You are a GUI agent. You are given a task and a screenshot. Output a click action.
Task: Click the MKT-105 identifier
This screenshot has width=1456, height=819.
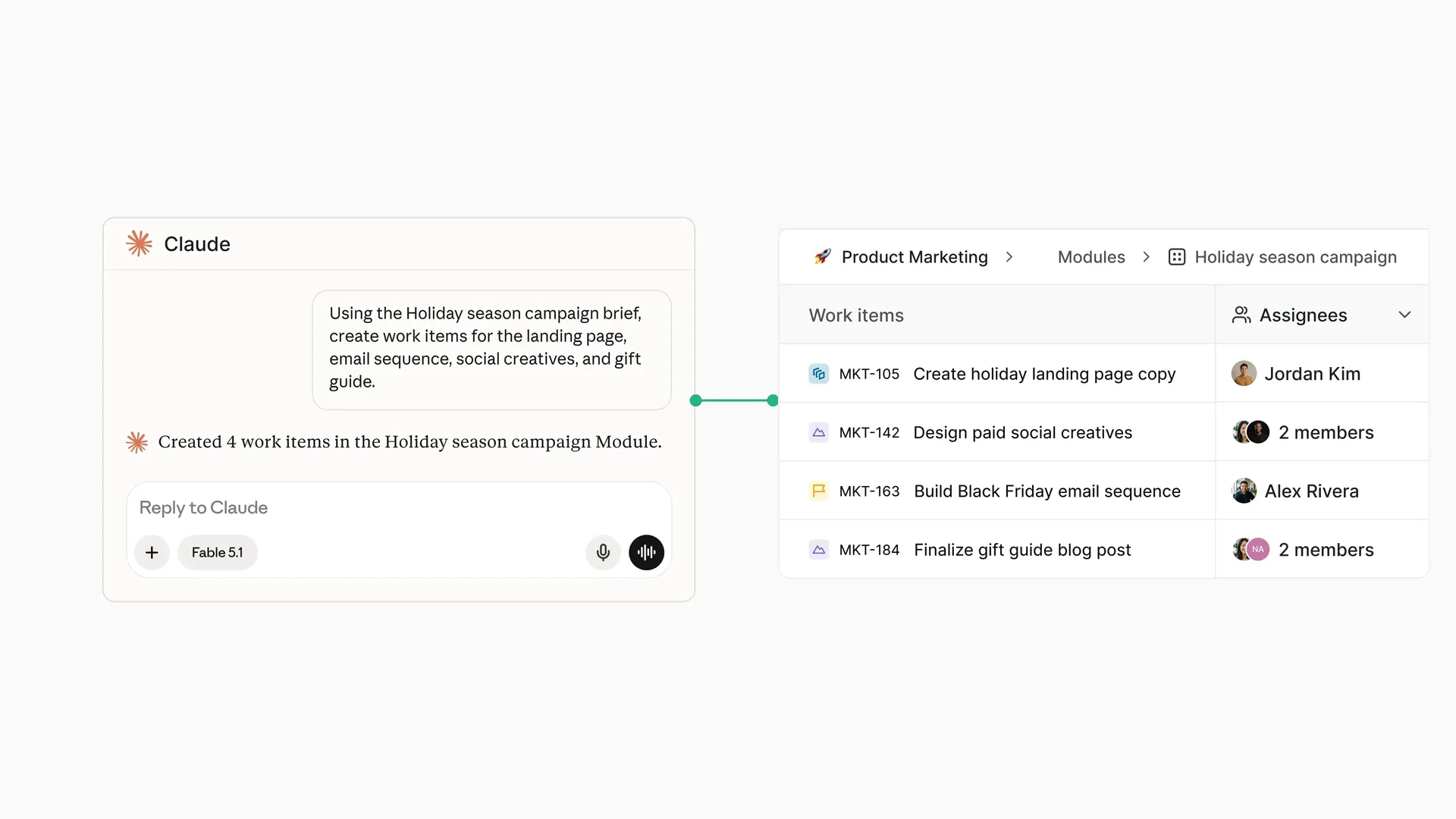pos(869,374)
